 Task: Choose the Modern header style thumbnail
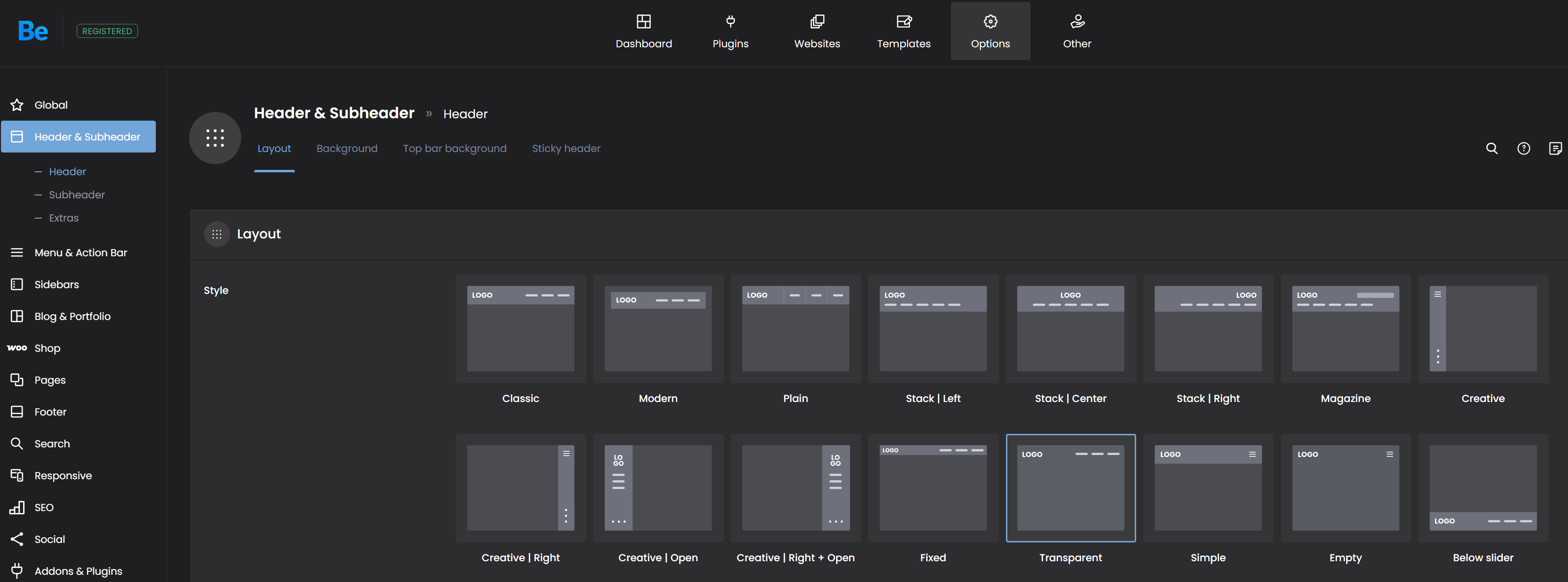(x=658, y=329)
